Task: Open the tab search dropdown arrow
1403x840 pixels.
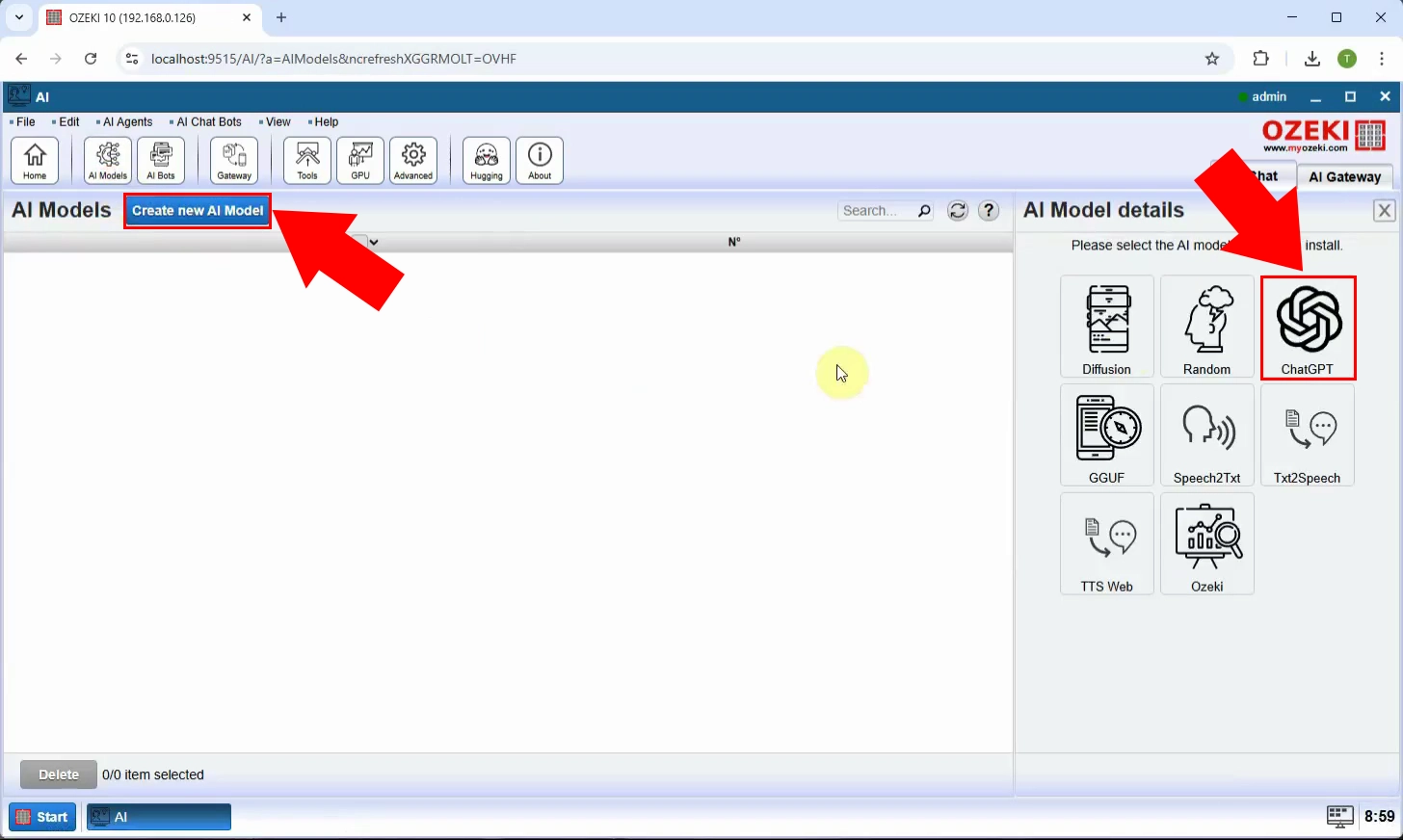Action: click(x=18, y=17)
